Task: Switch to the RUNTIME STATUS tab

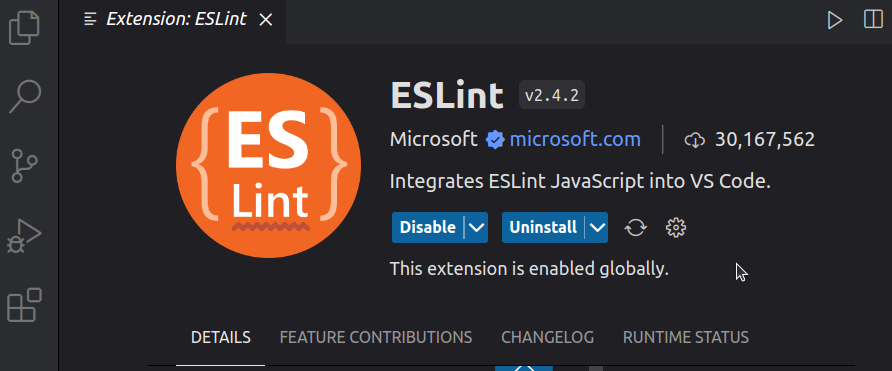Action: [x=685, y=337]
